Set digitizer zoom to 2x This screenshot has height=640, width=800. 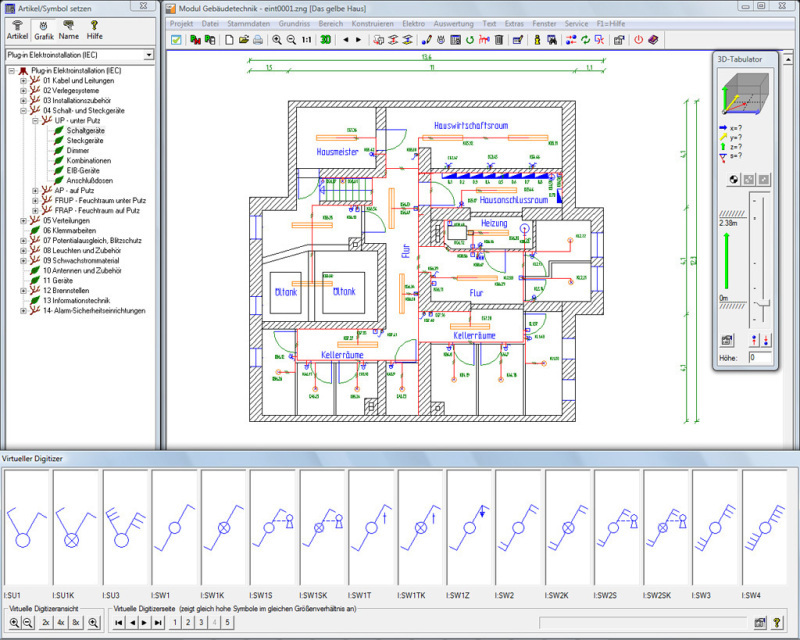tap(45, 623)
